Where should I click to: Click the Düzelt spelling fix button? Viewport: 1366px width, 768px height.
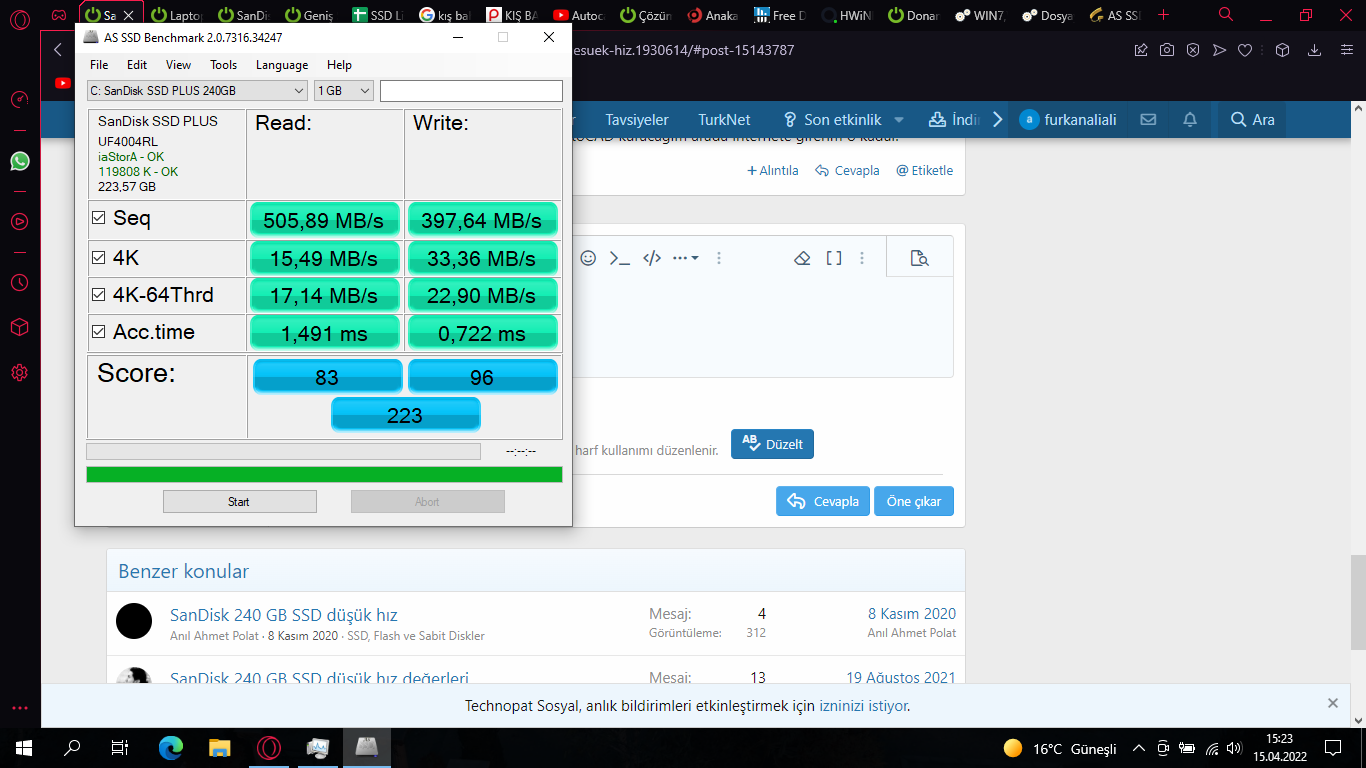coord(772,444)
